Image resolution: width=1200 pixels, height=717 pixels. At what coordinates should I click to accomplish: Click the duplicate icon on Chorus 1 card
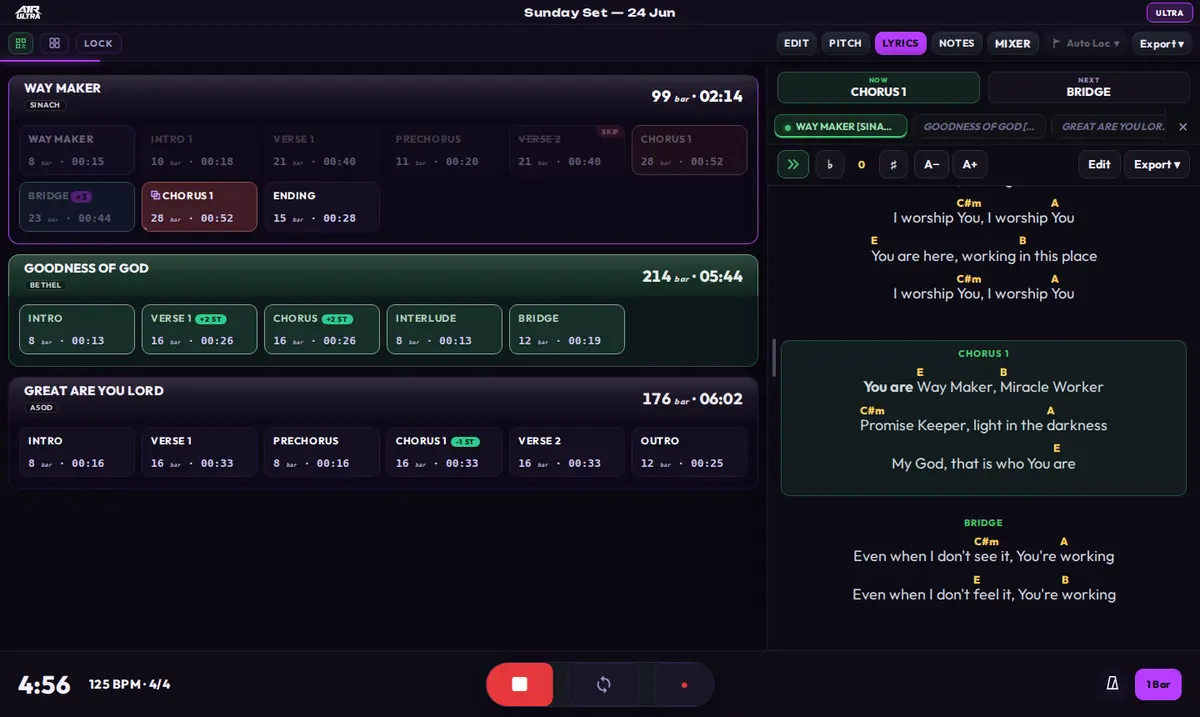click(155, 196)
